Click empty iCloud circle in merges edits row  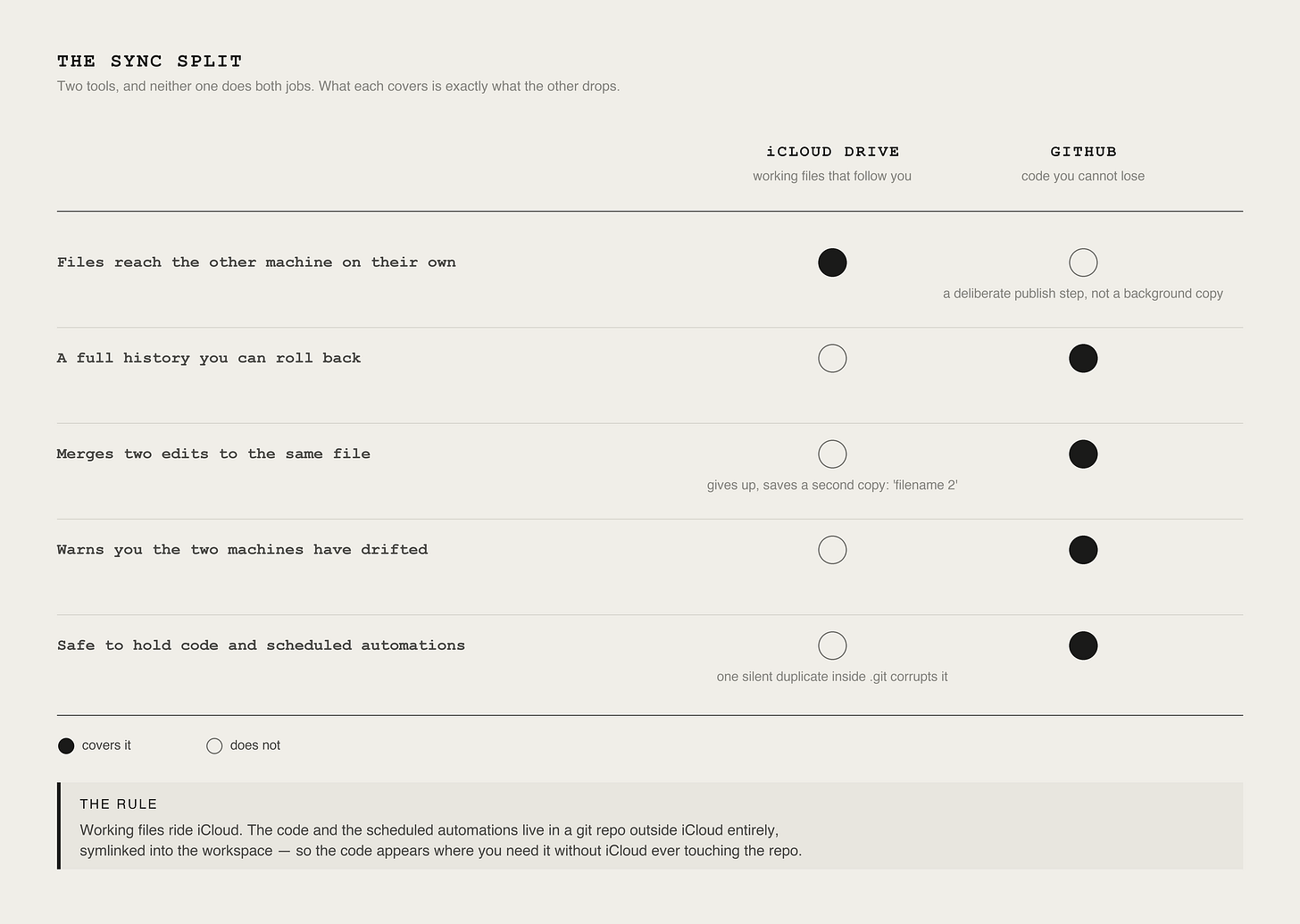coord(832,454)
